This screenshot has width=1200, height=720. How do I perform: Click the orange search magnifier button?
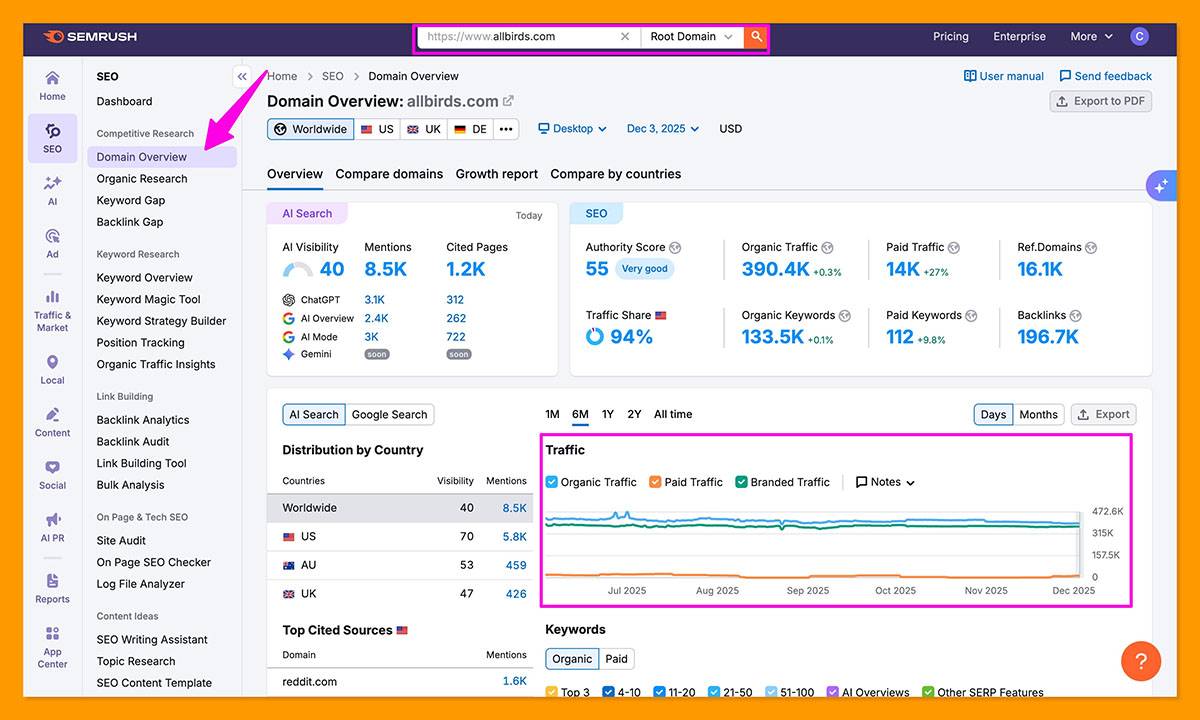tap(757, 37)
